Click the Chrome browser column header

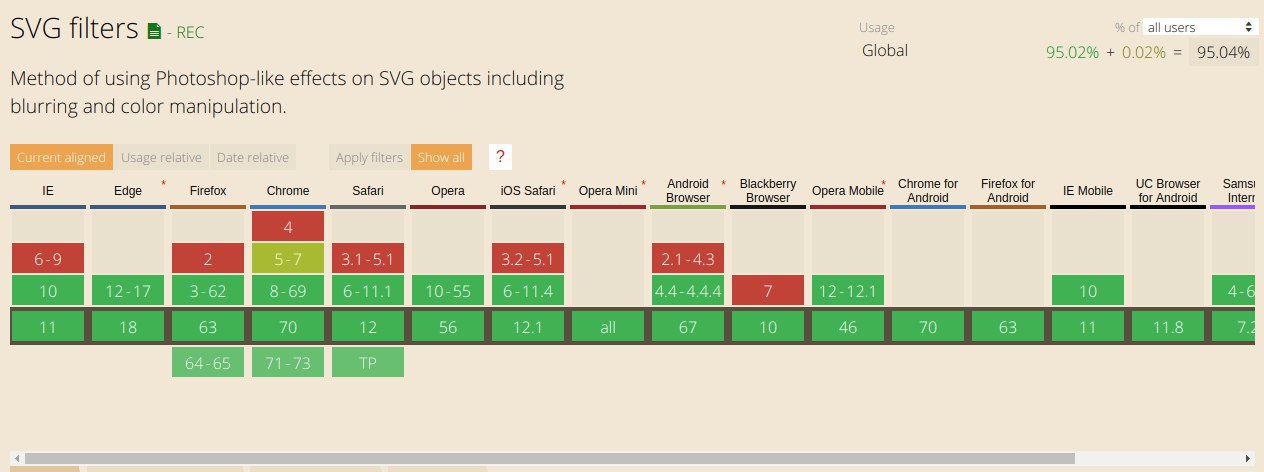pos(288,191)
